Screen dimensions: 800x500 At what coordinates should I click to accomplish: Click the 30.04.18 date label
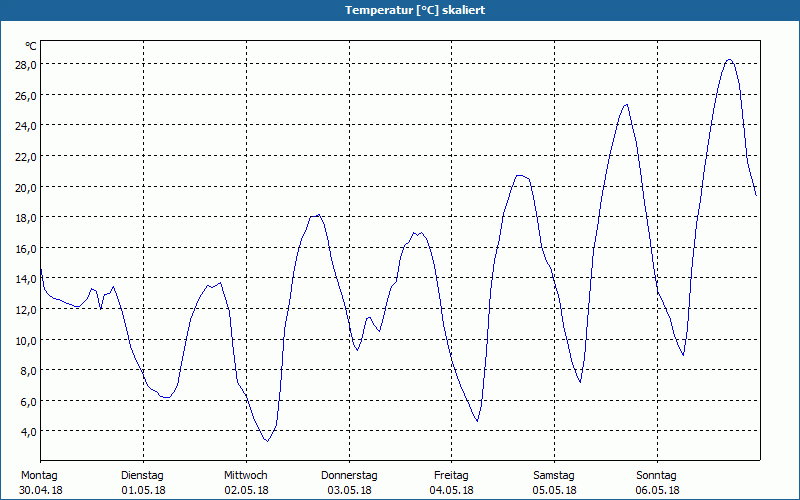(x=41, y=490)
